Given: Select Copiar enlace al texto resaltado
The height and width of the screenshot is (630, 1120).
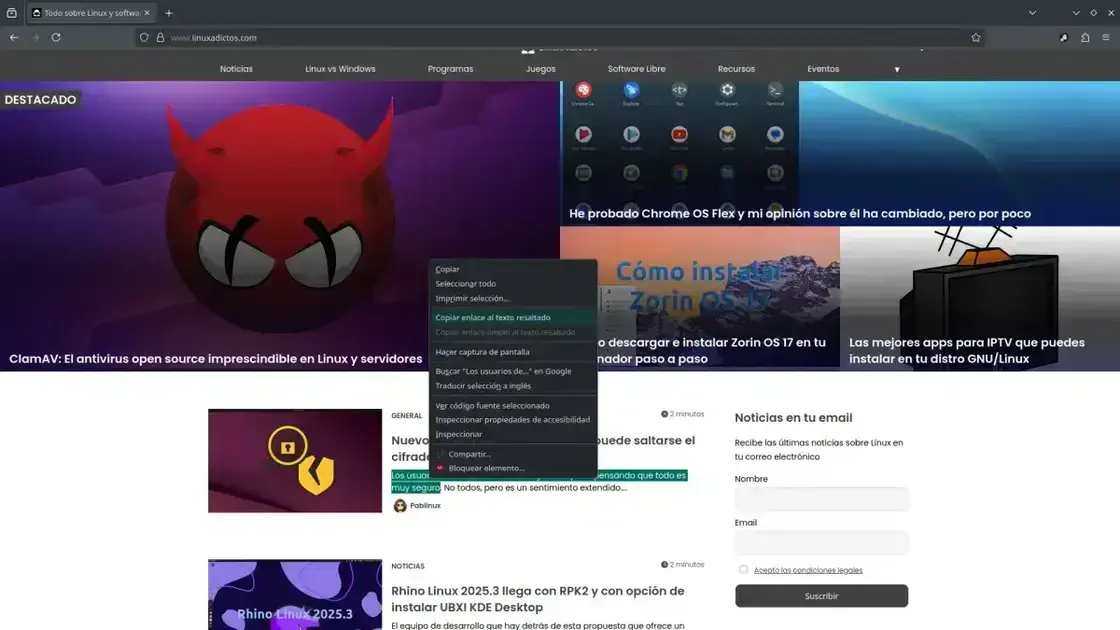Looking at the screenshot, I should click(x=513, y=317).
